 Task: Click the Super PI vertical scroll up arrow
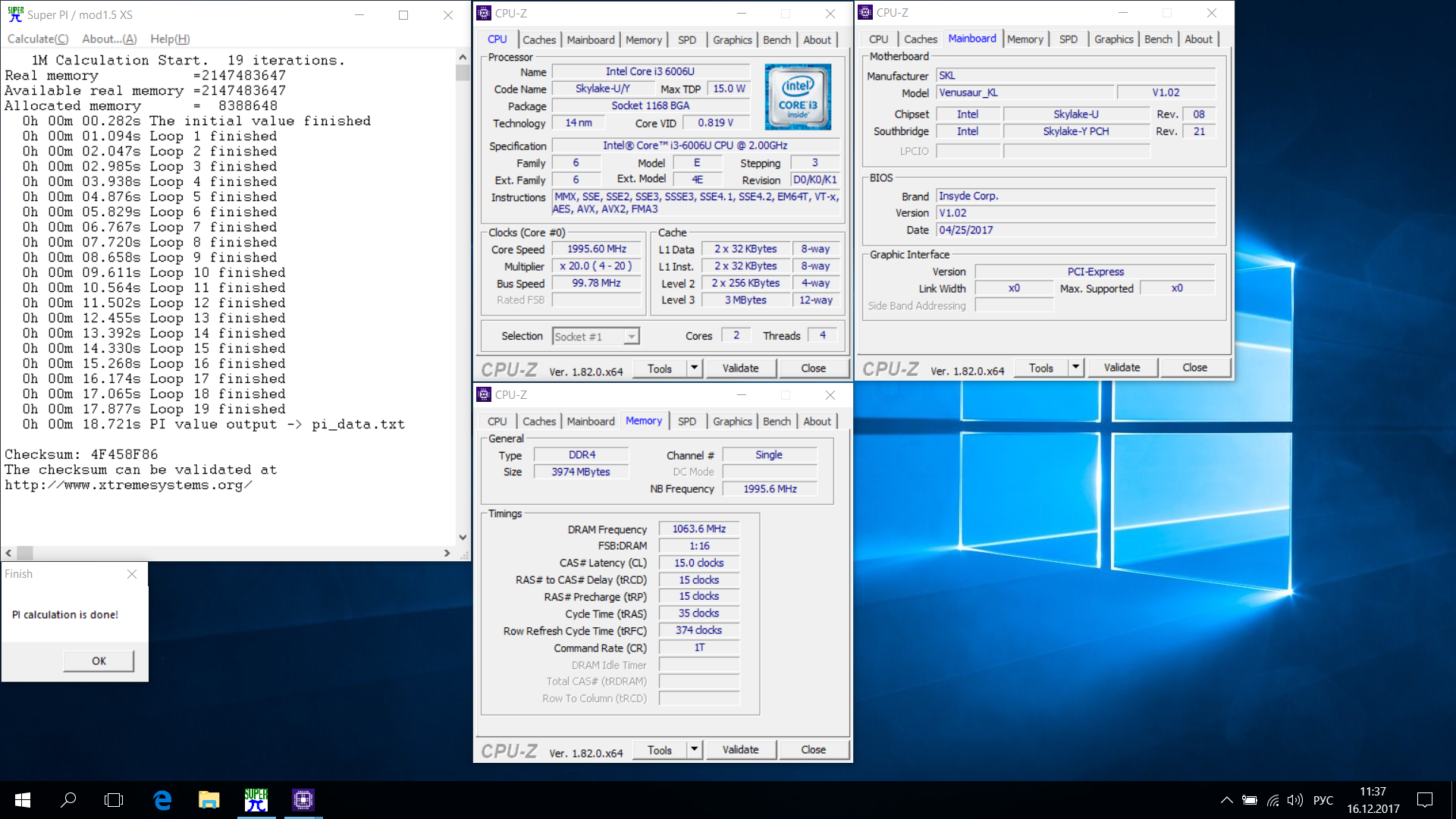tap(463, 57)
